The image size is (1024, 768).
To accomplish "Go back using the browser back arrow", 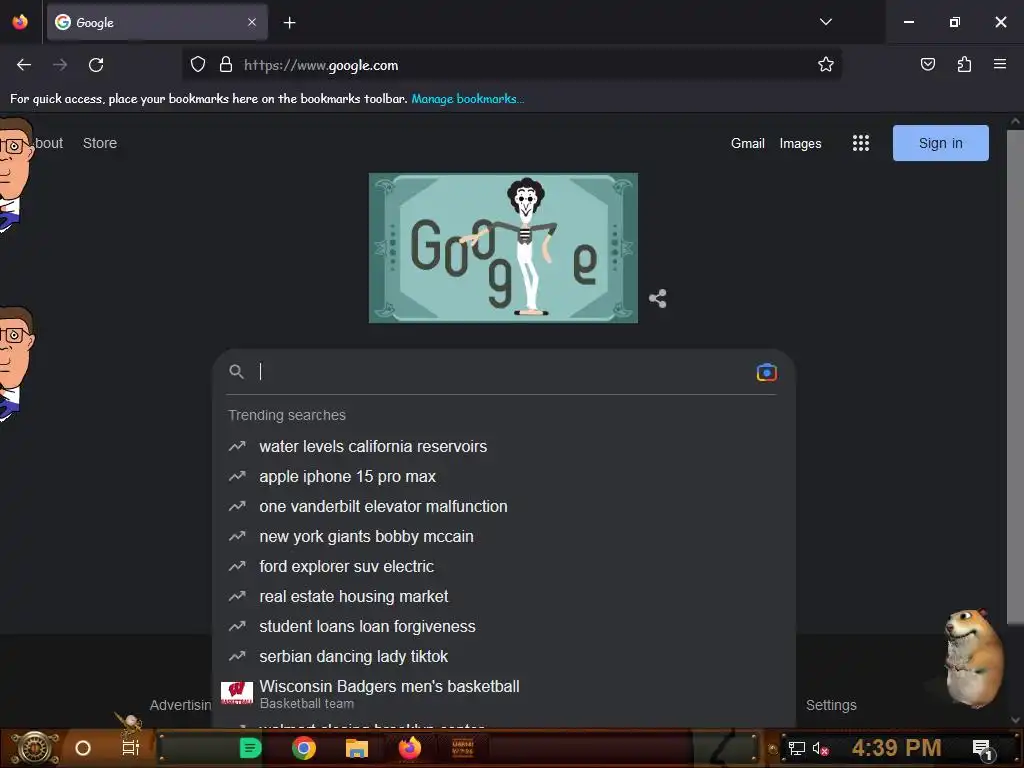I will point(24,65).
